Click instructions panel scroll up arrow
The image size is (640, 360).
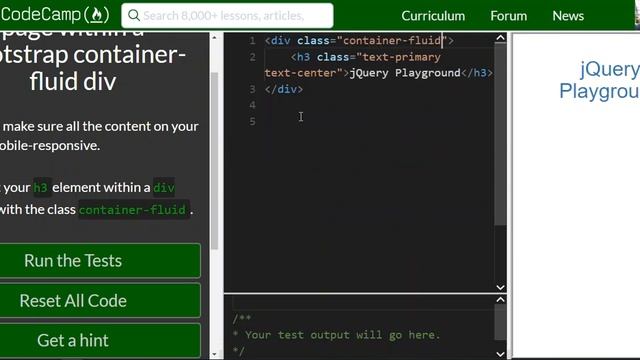214,37
